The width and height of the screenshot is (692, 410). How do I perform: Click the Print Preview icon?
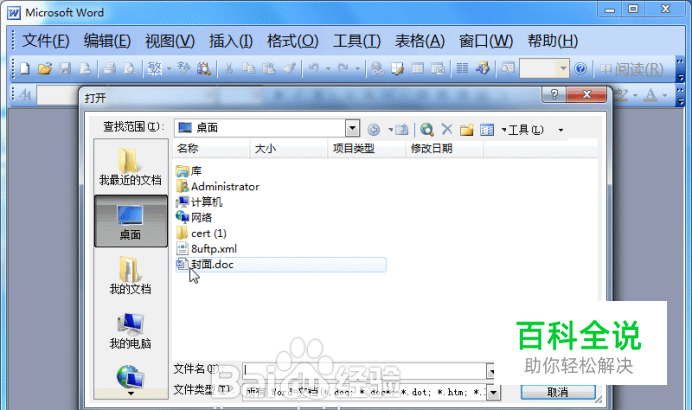[x=130, y=68]
